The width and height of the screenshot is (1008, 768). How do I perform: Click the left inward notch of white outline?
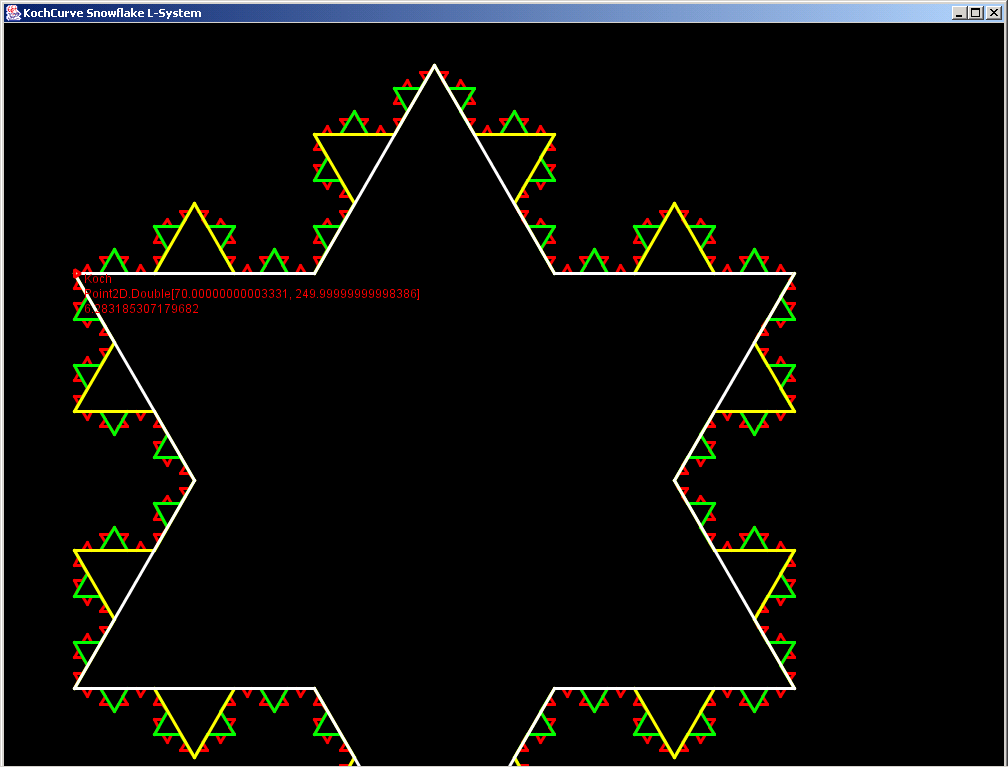pos(194,481)
